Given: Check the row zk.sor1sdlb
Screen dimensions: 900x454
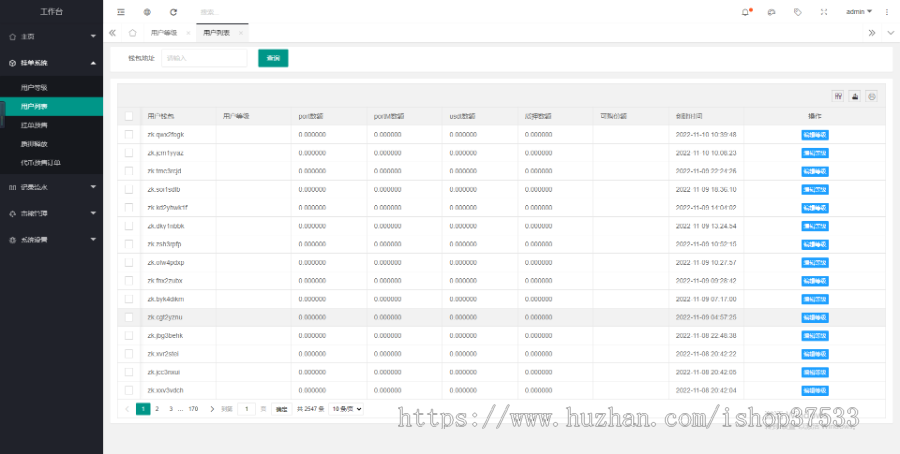Looking at the screenshot, I should 129,189.
